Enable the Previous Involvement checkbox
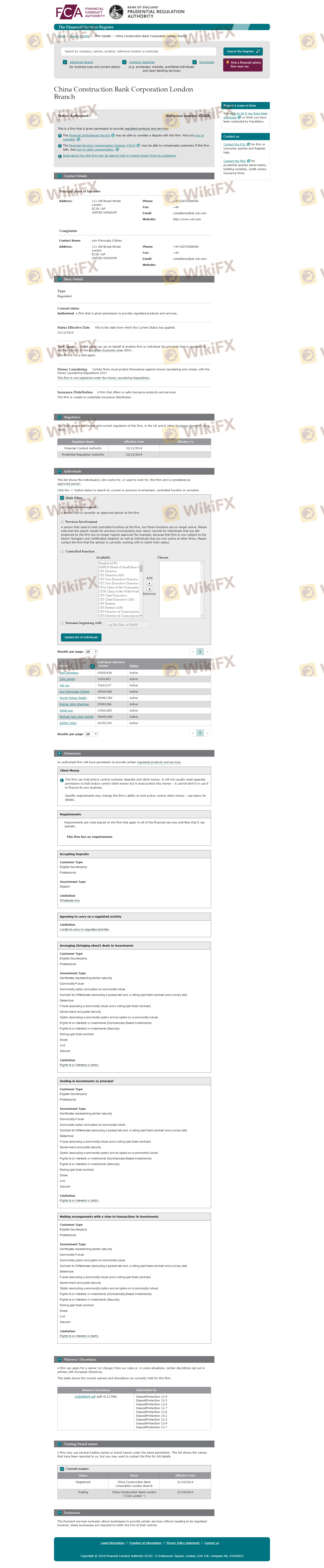The width and height of the screenshot is (324, 1568). pyautogui.click(x=62, y=522)
